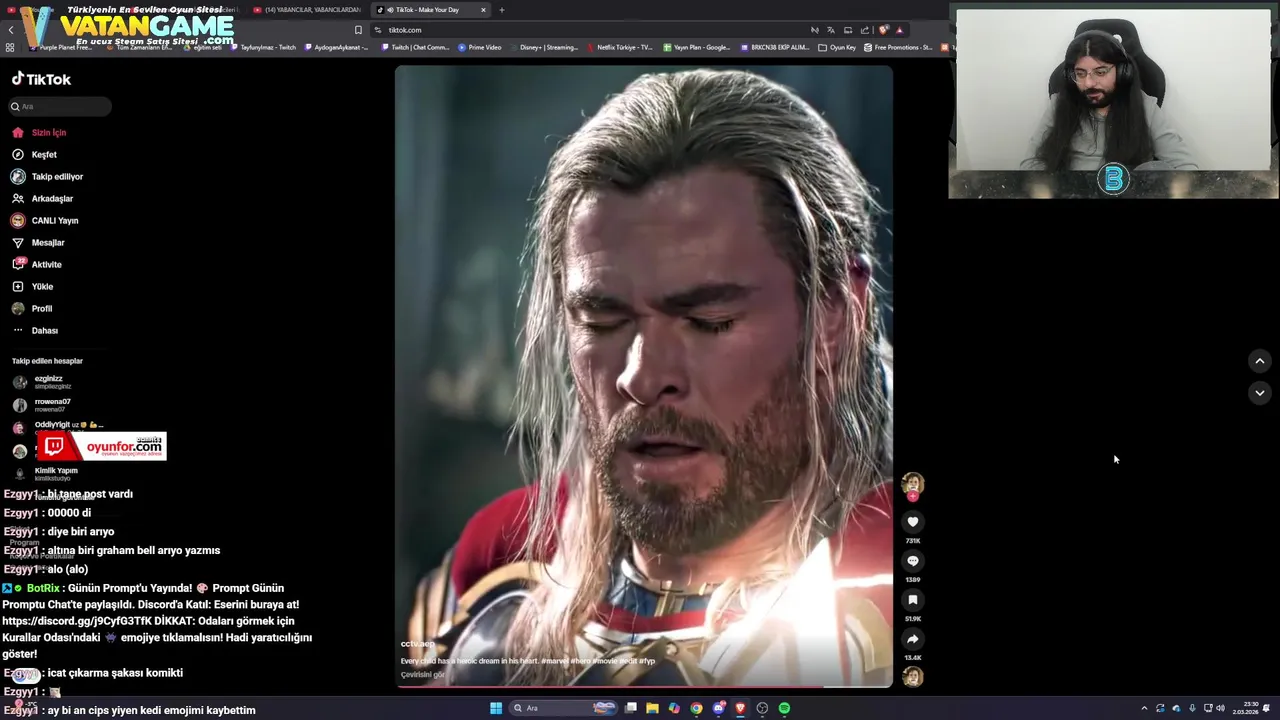Image resolution: width=1280 pixels, height=720 pixels.
Task: Click the TikTok search field labeled Ara
Action: (60, 106)
